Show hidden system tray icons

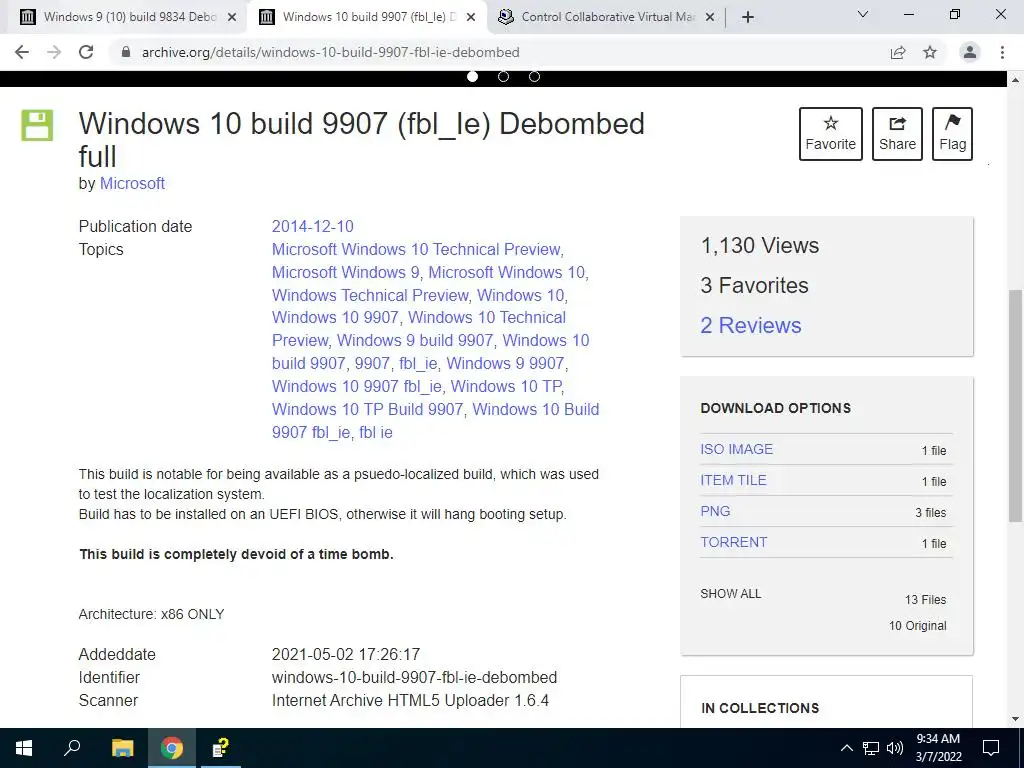pyautogui.click(x=846, y=748)
